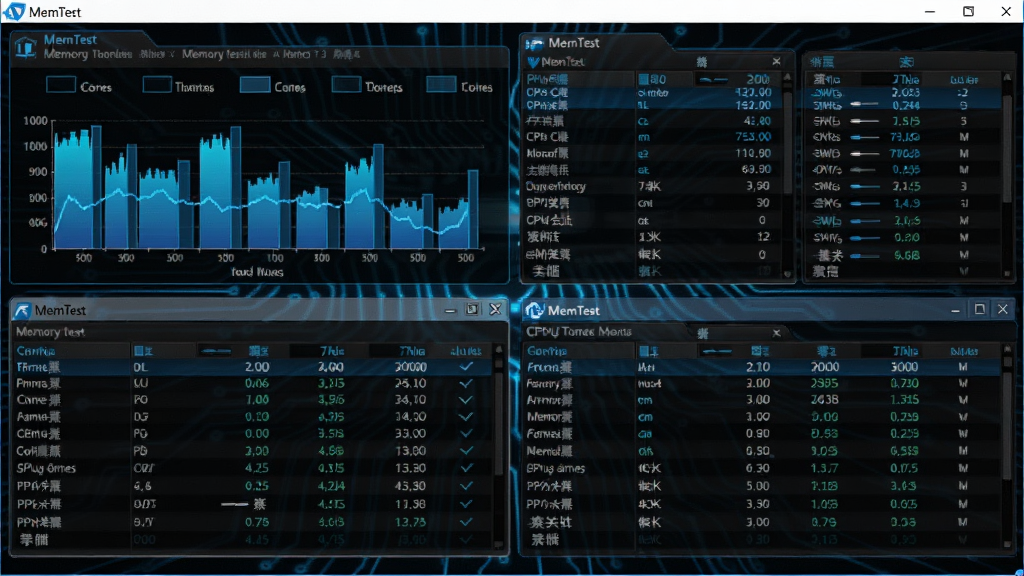Click the window icon of the Memory test window
The width and height of the screenshot is (1024, 576).
[x=22, y=310]
